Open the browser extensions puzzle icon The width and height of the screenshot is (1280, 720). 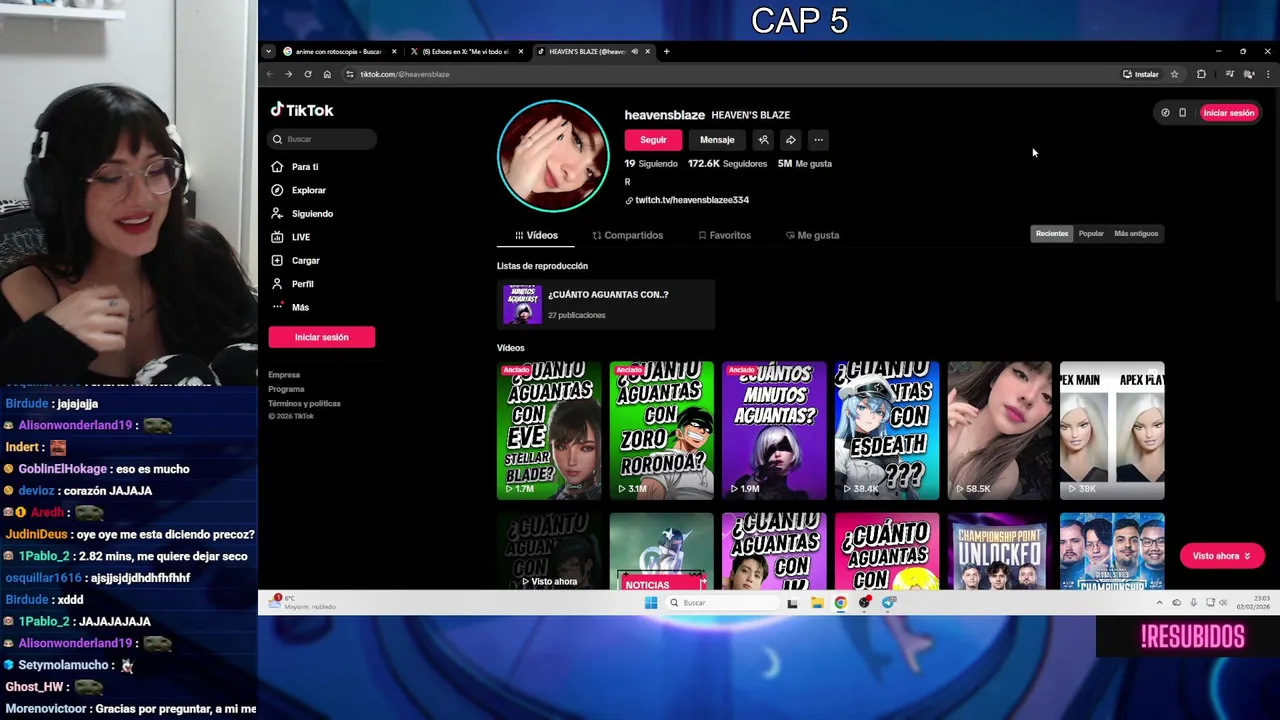(x=1201, y=74)
